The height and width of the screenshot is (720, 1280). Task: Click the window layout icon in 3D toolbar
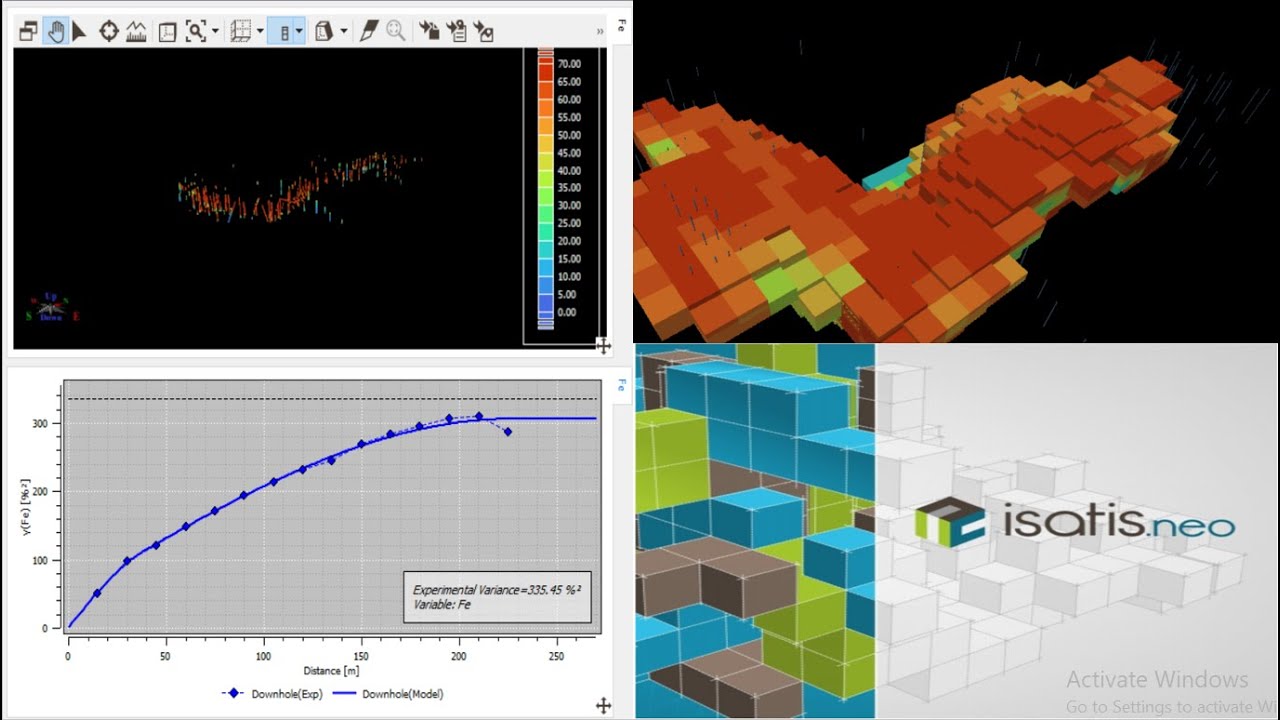tap(28, 31)
